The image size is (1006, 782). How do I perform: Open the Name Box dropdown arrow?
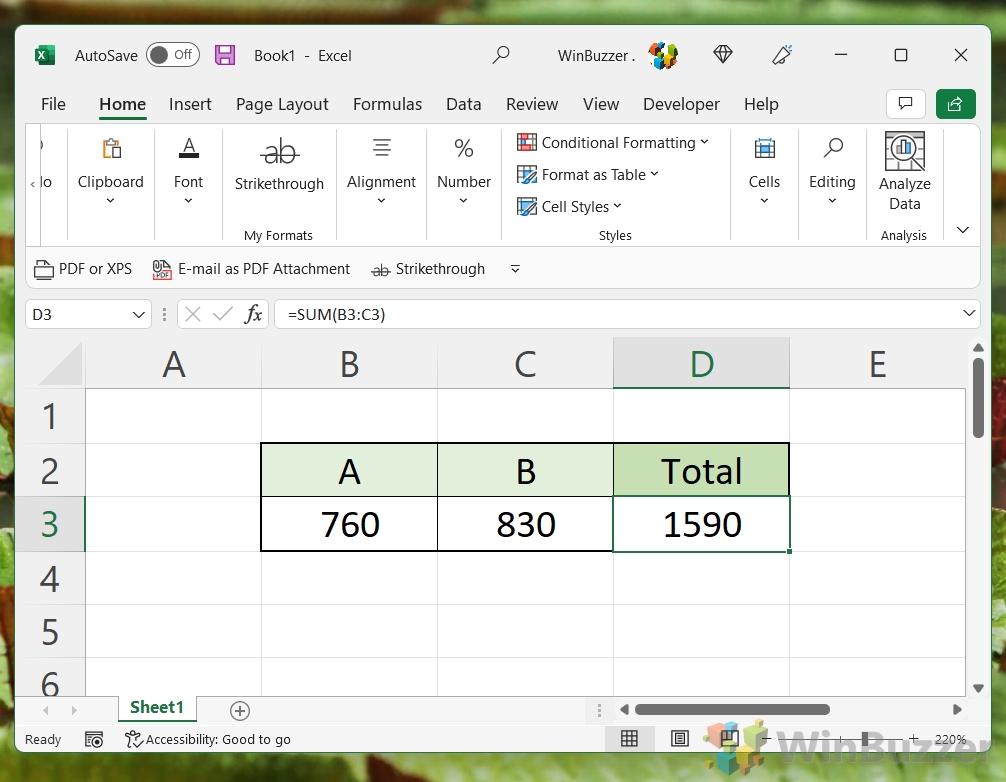[x=138, y=315]
